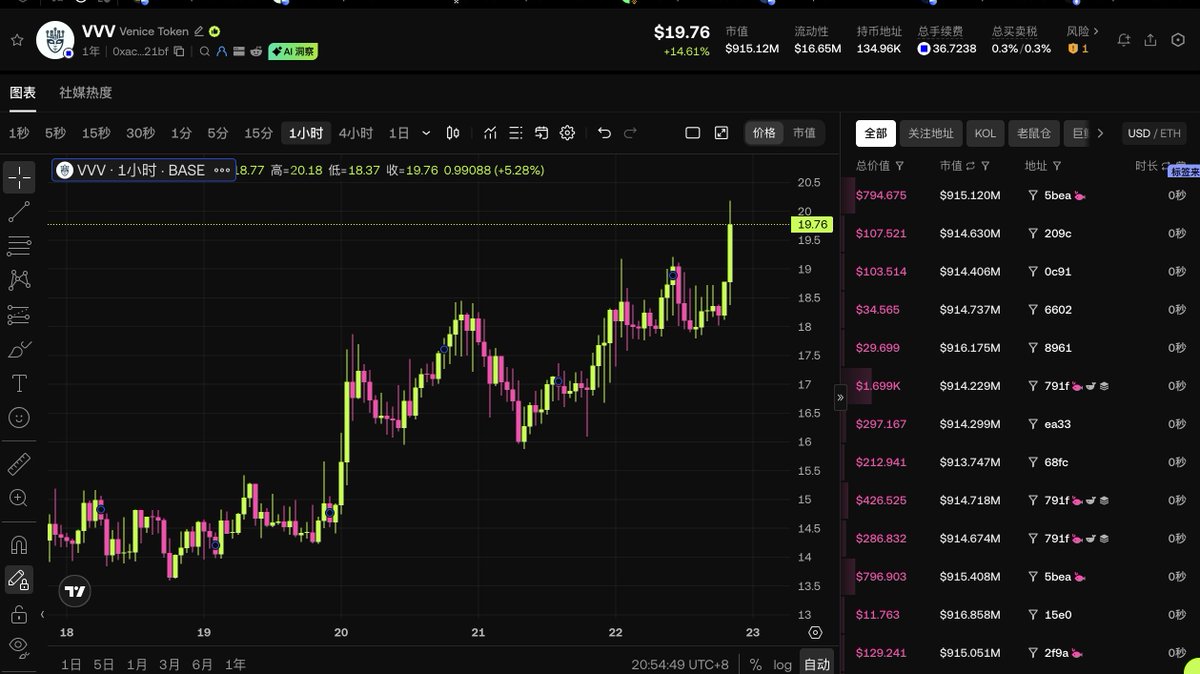1200x674 pixels.
Task: Set interval to 15分
Action: 258,133
